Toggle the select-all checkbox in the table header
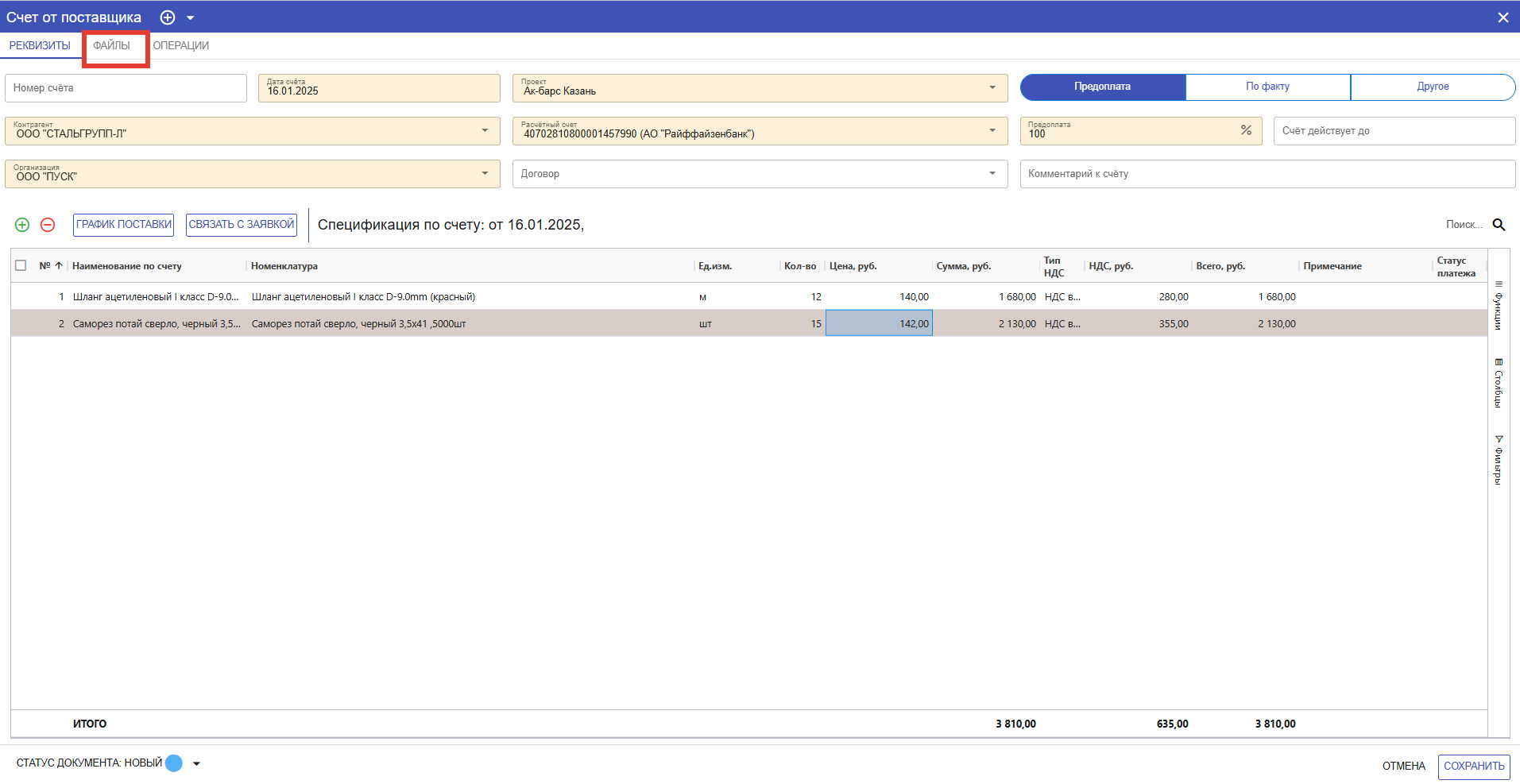Image resolution: width=1520 pixels, height=784 pixels. coord(21,265)
